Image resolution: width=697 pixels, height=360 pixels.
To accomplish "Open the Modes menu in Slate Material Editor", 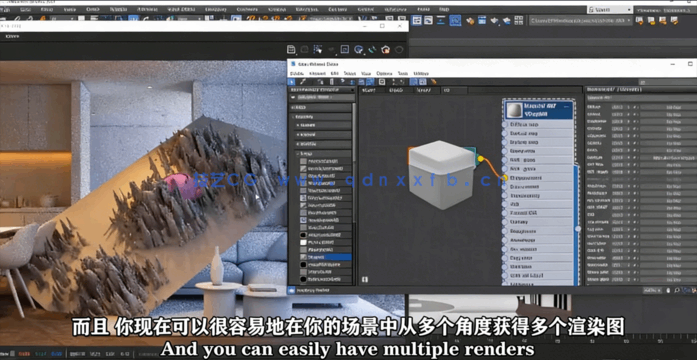I will (296, 73).
